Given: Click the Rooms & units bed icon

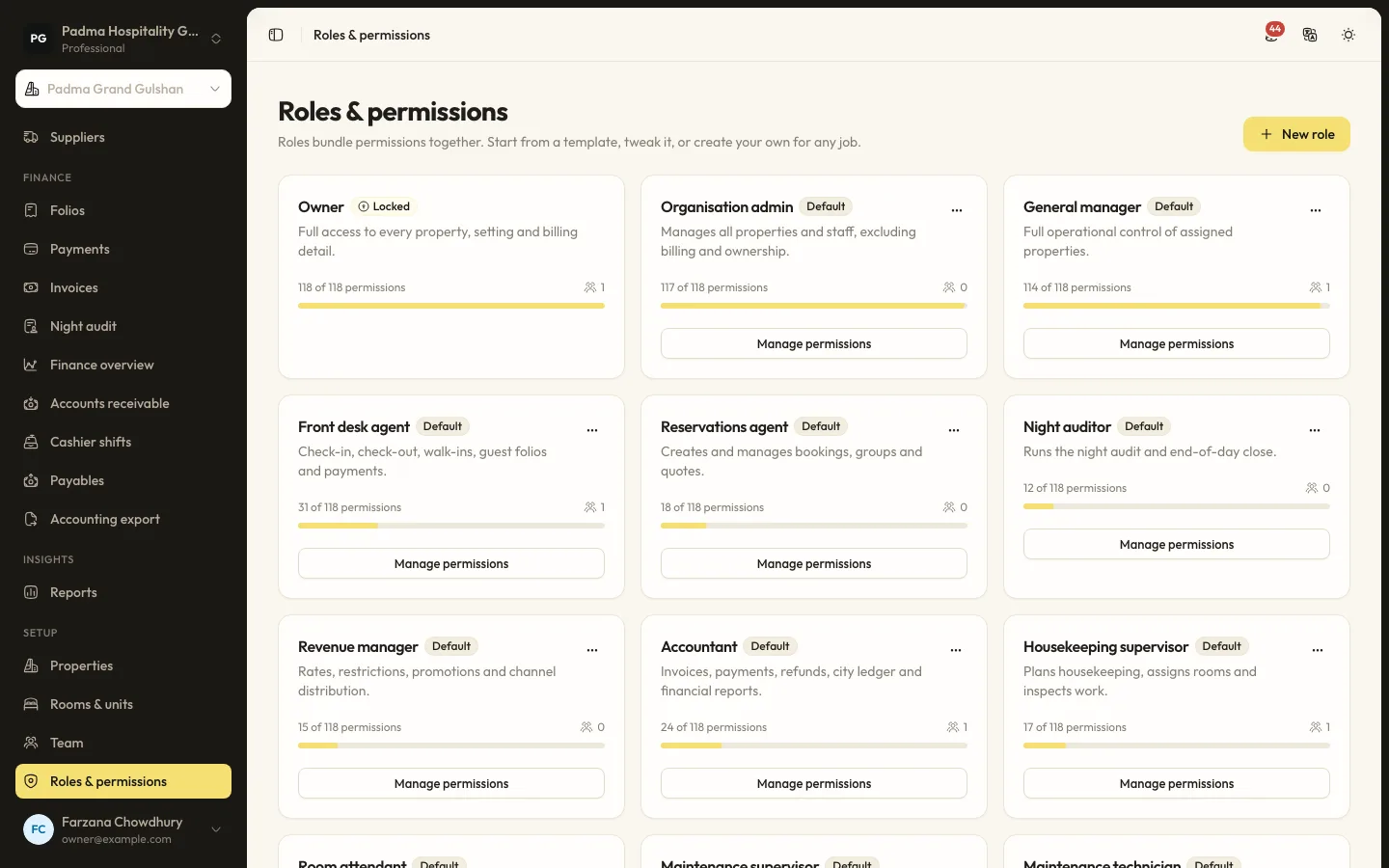Looking at the screenshot, I should [31, 704].
